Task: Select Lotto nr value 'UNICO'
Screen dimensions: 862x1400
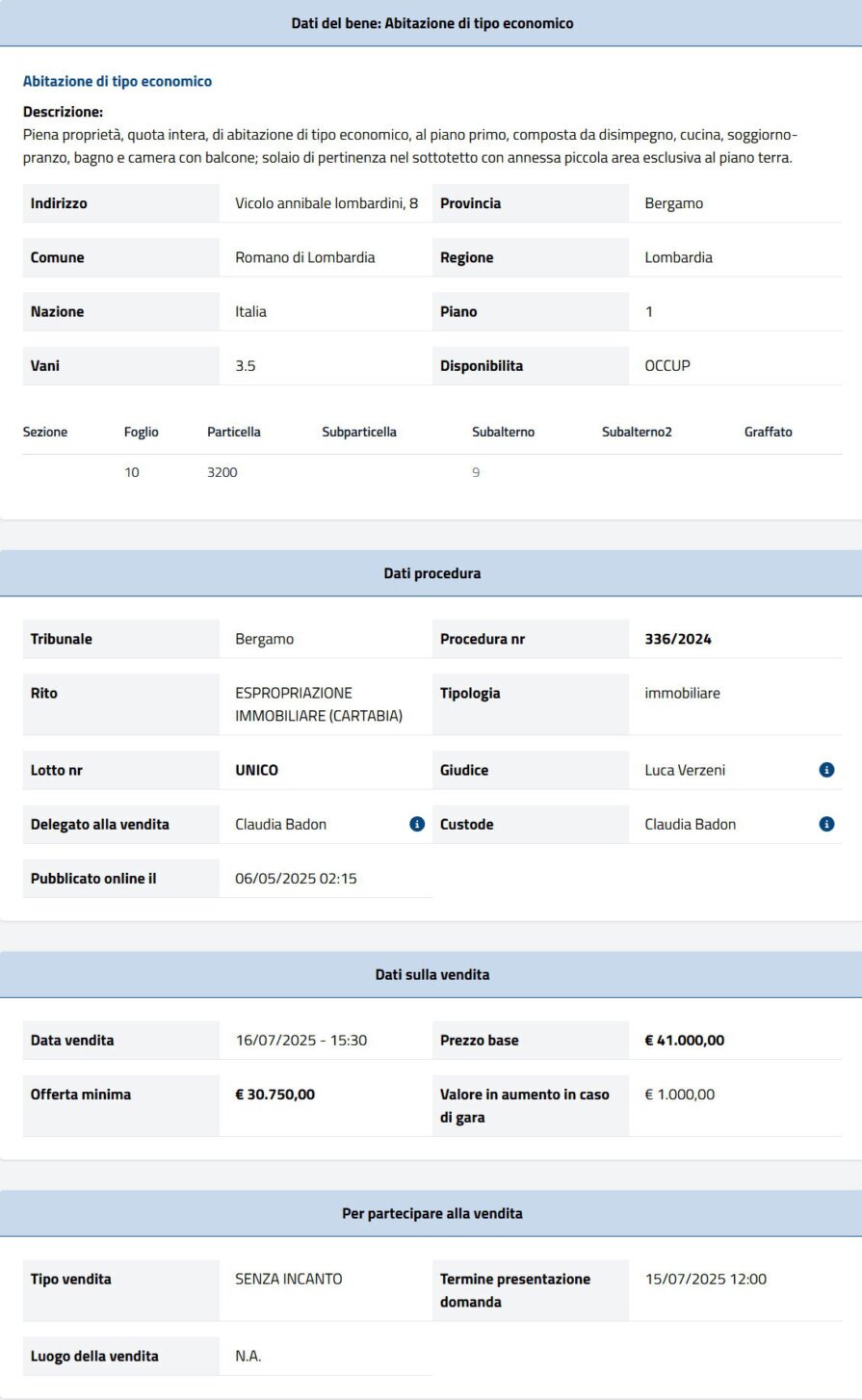Action: tap(257, 770)
